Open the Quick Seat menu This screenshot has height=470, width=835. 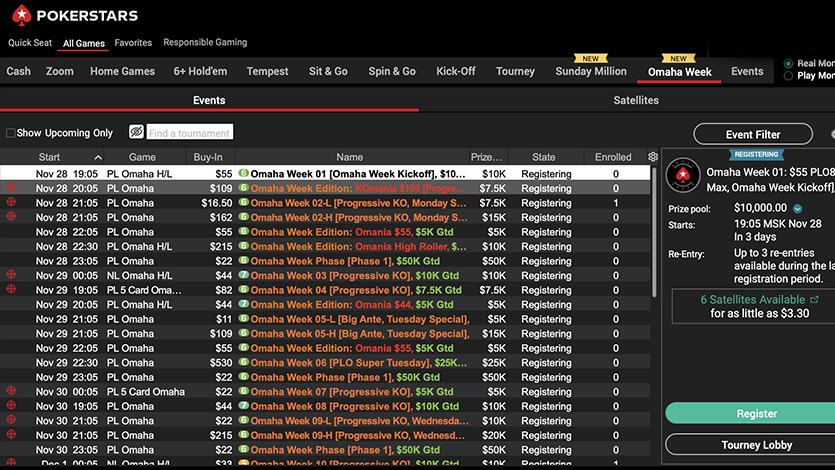(30, 43)
